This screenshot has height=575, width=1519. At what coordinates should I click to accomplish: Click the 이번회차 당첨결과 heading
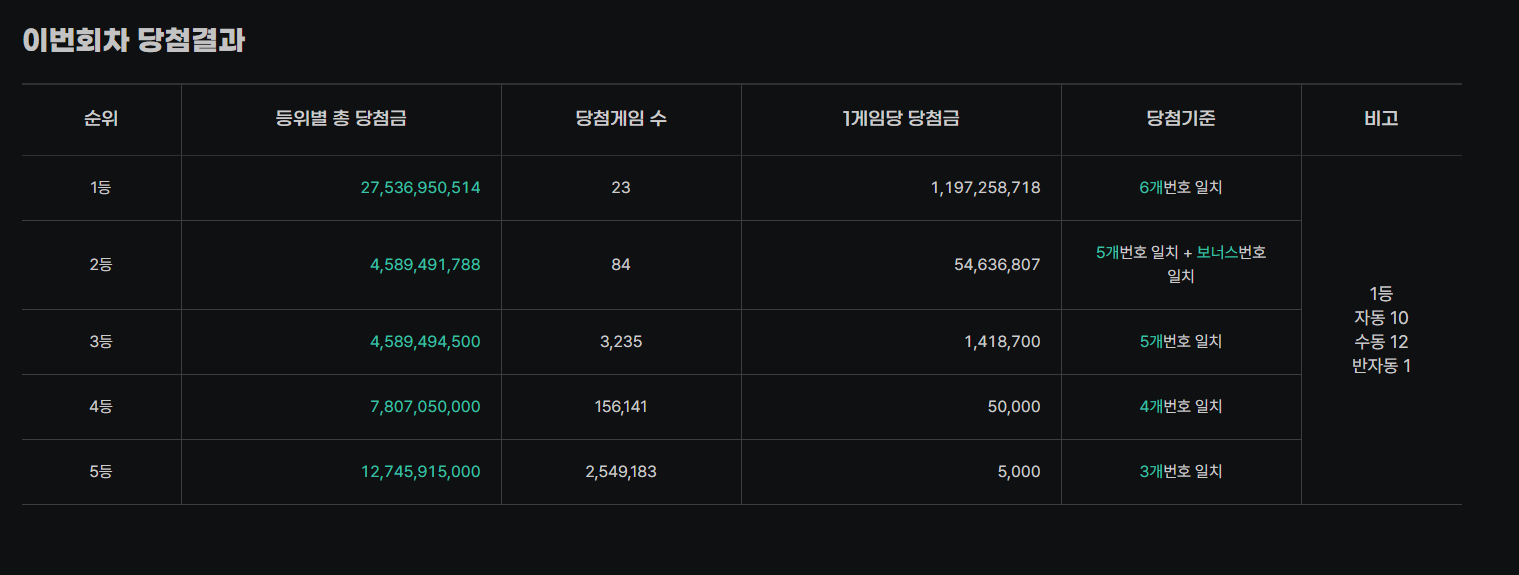coord(134,40)
